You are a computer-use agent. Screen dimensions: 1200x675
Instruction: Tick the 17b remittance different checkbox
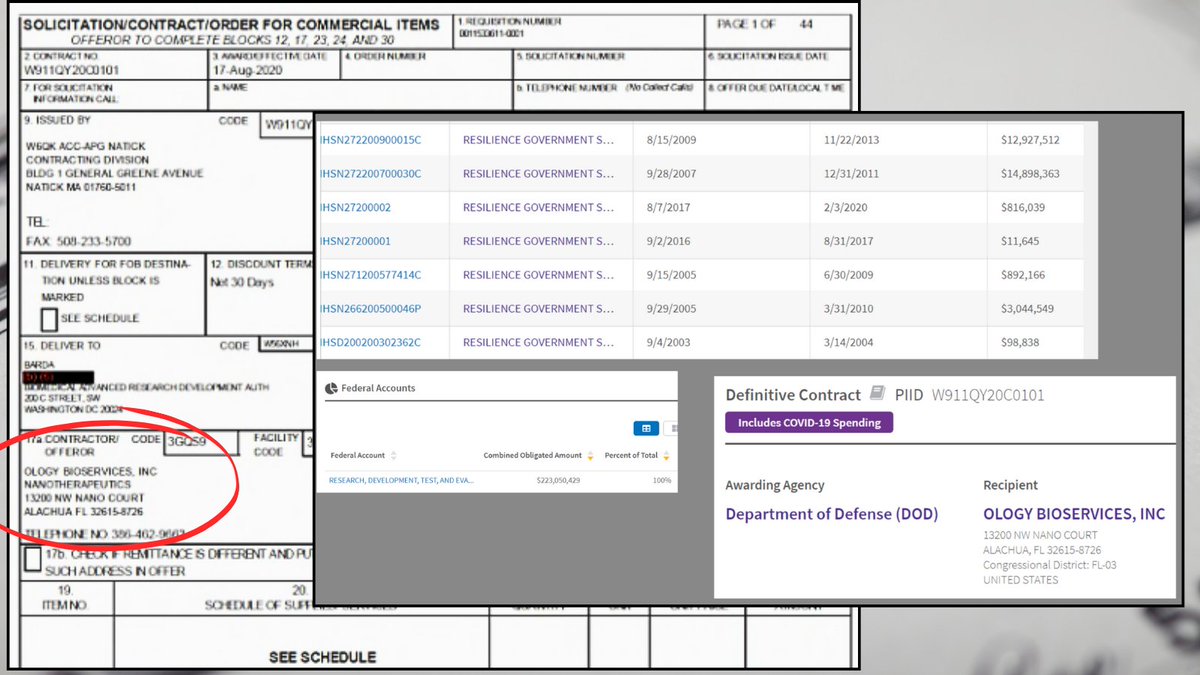coord(33,559)
